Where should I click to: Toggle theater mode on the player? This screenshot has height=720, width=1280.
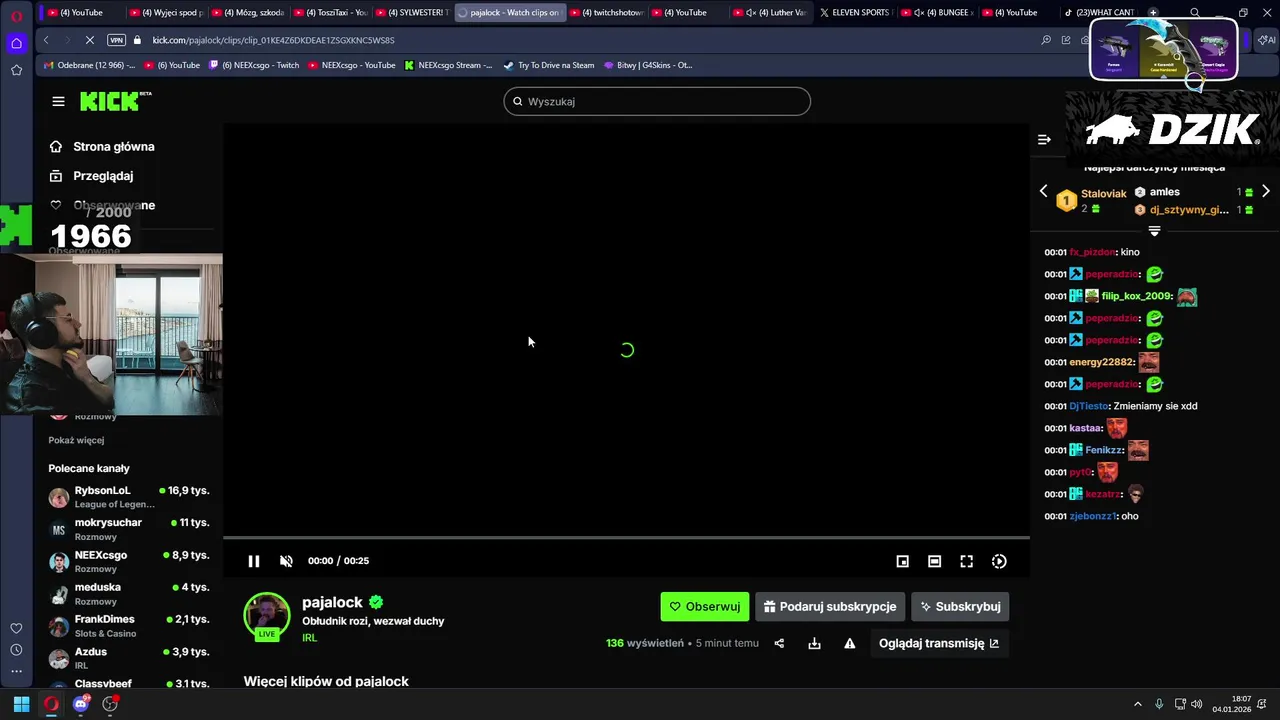click(x=934, y=561)
